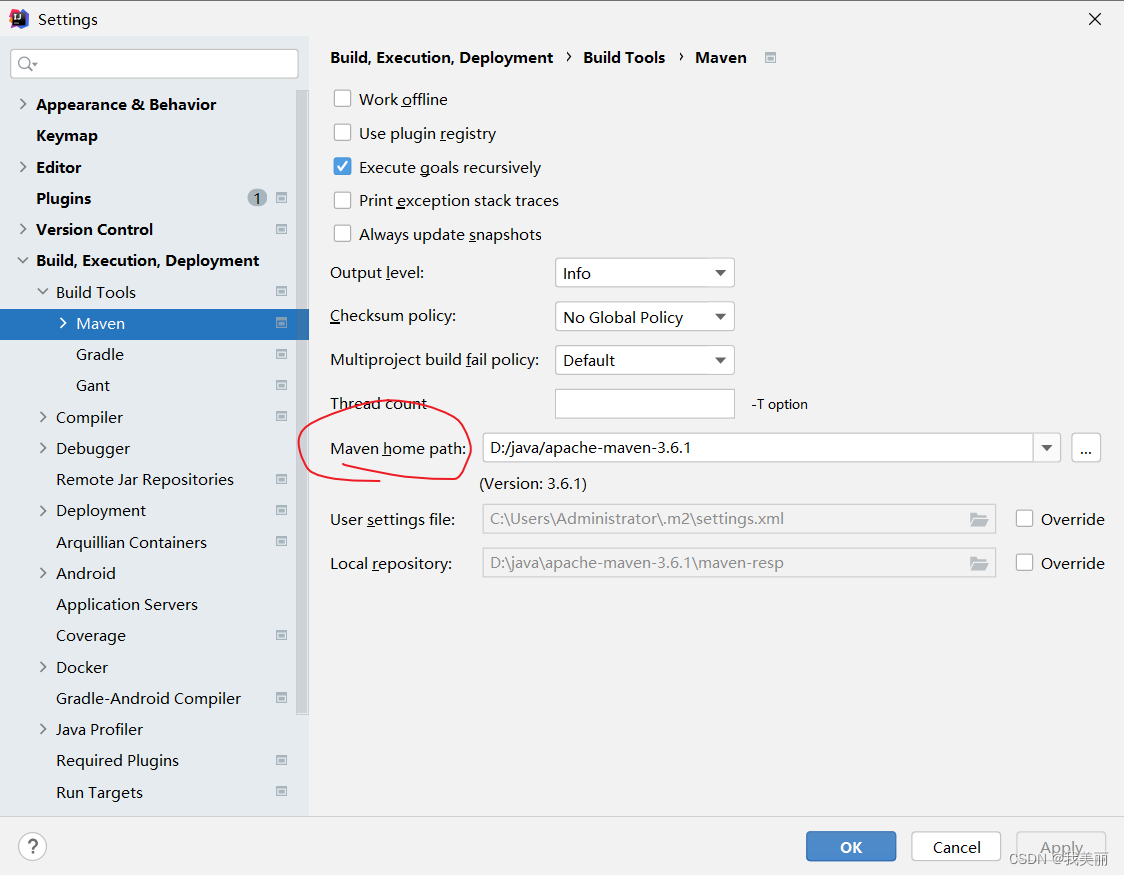Click the search magnifier icon in settings

[27, 64]
